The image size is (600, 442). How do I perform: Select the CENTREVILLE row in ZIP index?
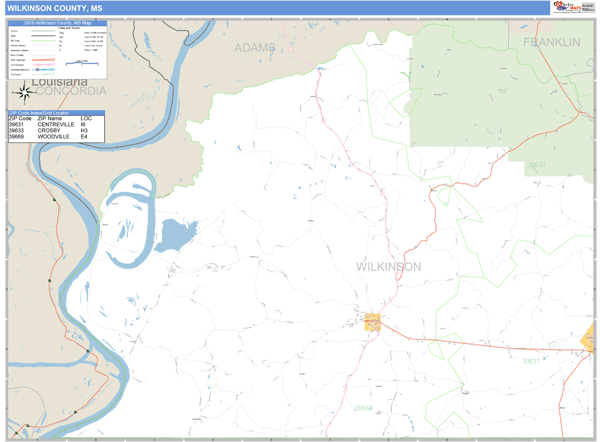(56, 125)
